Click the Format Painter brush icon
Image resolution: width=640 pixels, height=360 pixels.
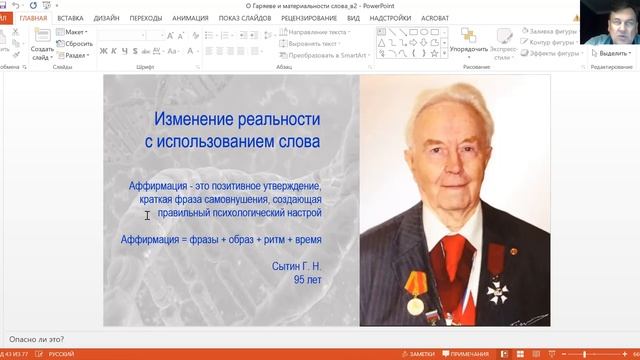pyautogui.click(x=16, y=54)
